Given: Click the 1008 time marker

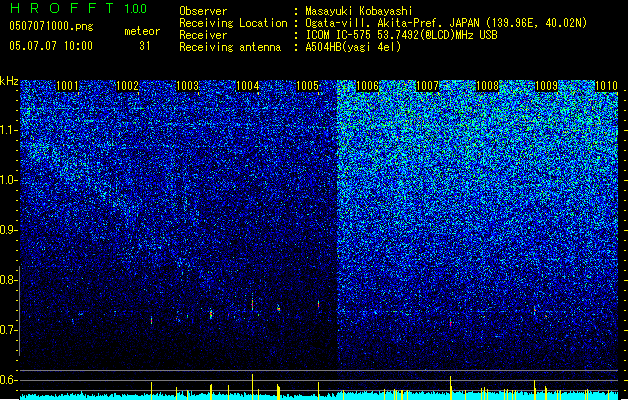Looking at the screenshot, I should tap(487, 86).
